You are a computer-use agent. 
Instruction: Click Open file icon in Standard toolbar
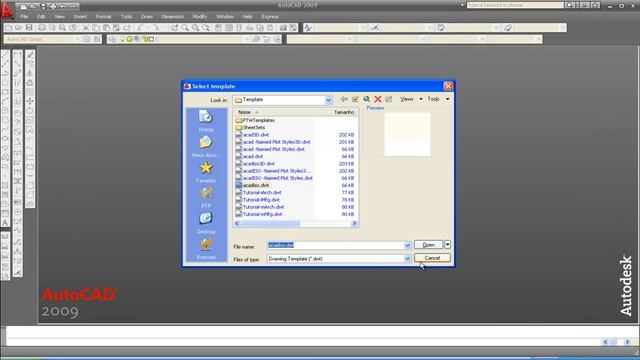[x=18, y=28]
